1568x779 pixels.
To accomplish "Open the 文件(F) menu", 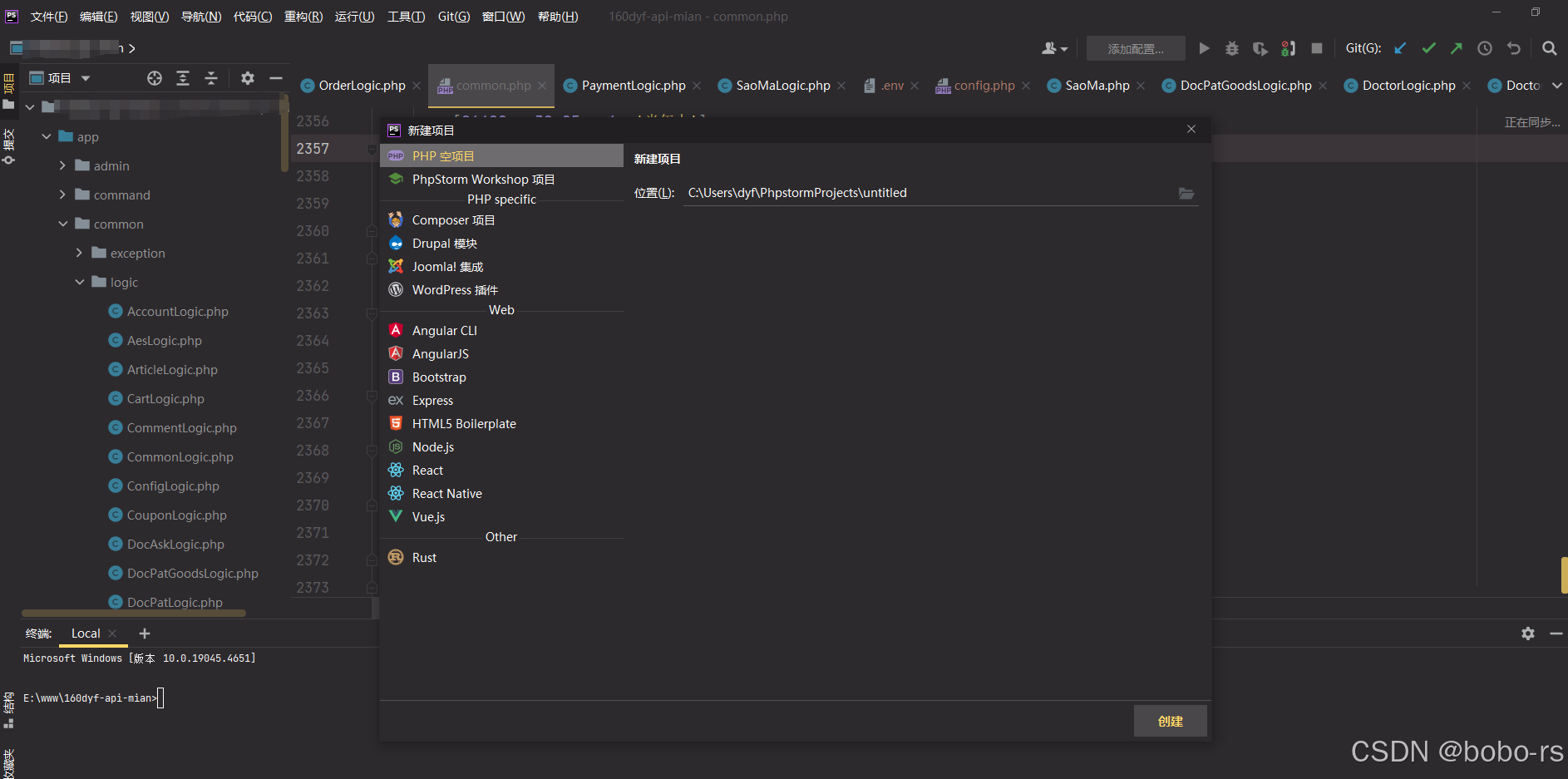I will (49, 17).
